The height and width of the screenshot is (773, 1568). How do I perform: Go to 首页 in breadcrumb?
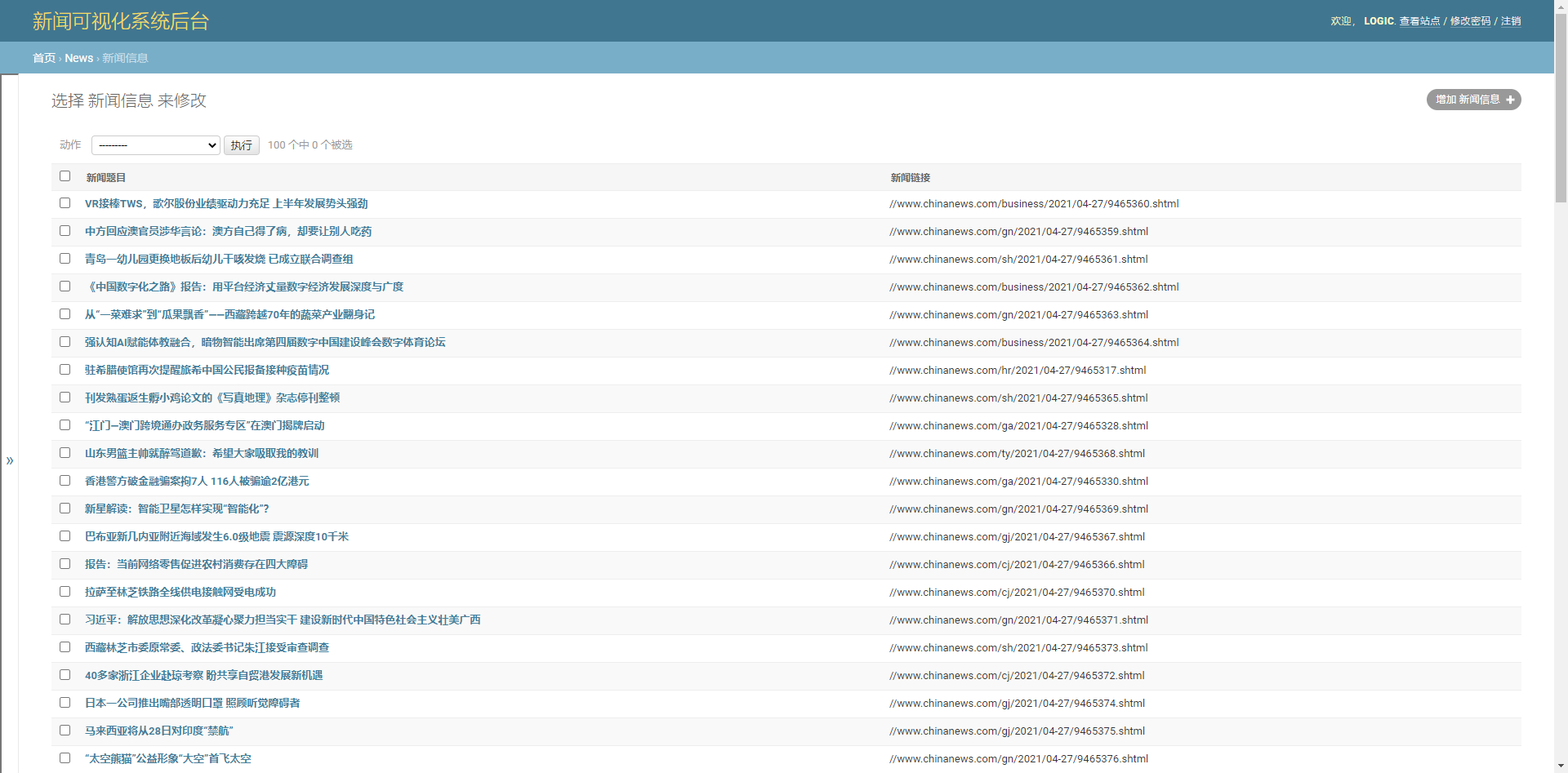click(44, 58)
